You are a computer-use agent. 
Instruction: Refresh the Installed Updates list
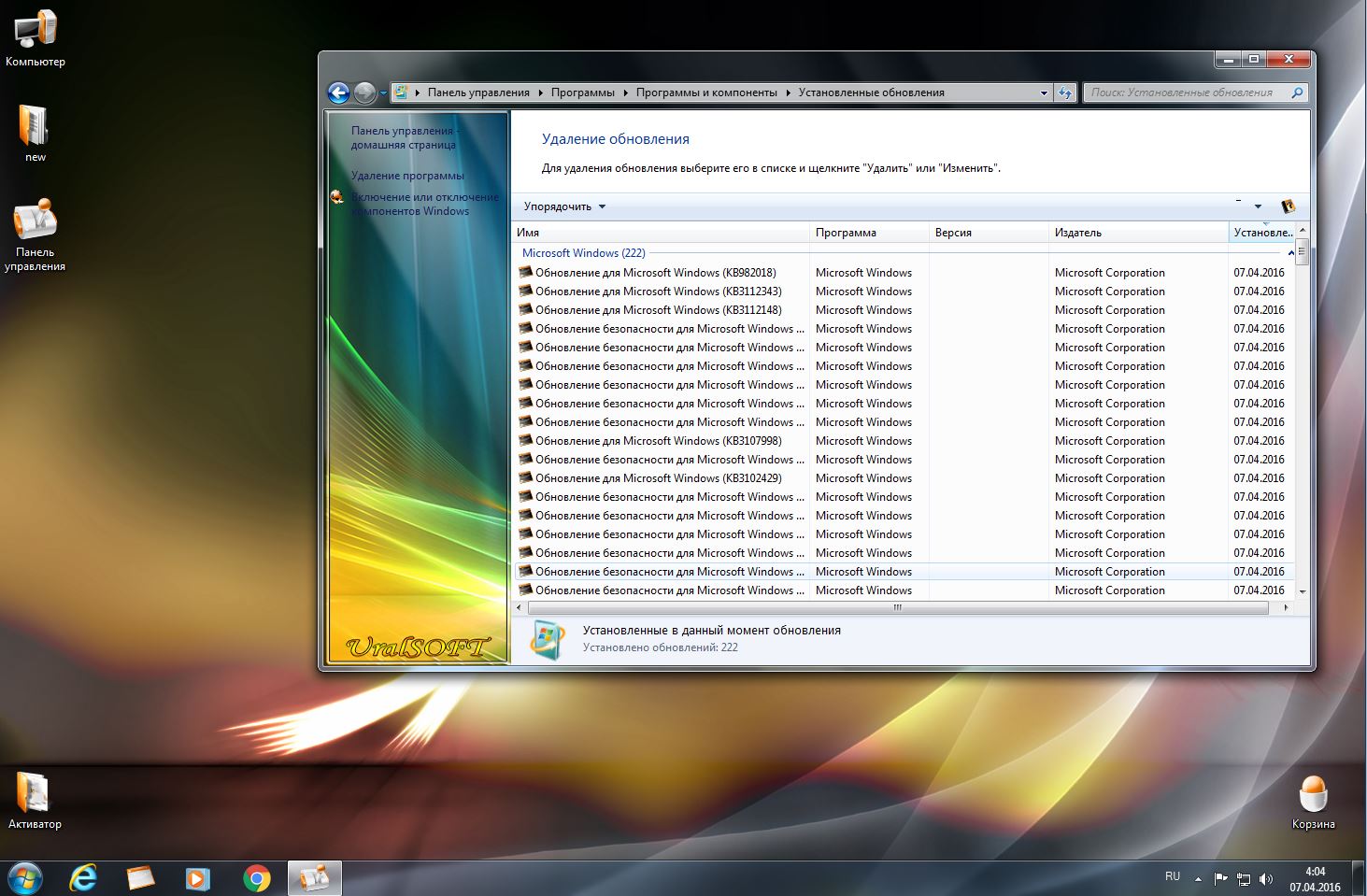(x=1065, y=92)
